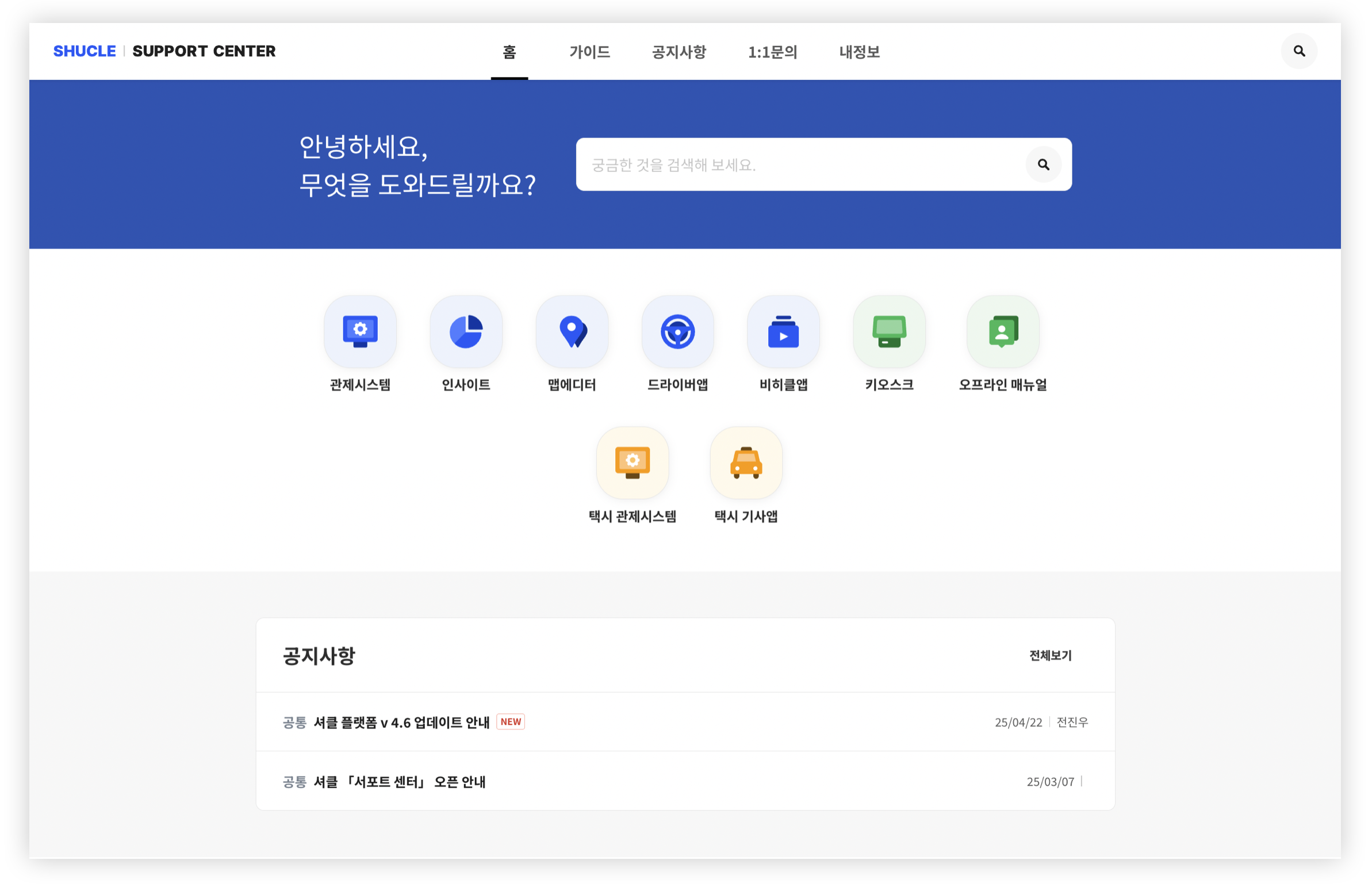The image size is (1372, 887).
Task: Click the magnifier icon in the search bar
Action: coord(1044,164)
